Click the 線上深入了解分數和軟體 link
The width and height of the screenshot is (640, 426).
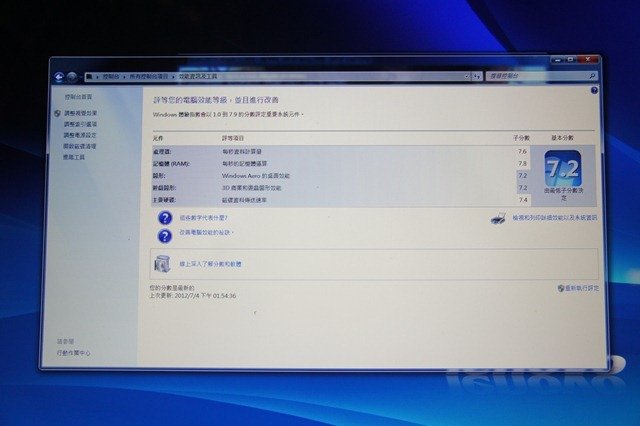[211, 264]
